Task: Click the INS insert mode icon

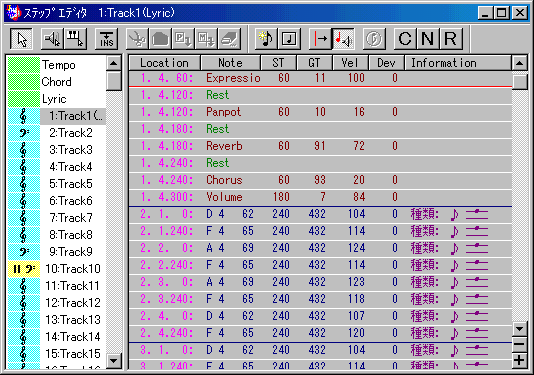Action: tap(106, 39)
